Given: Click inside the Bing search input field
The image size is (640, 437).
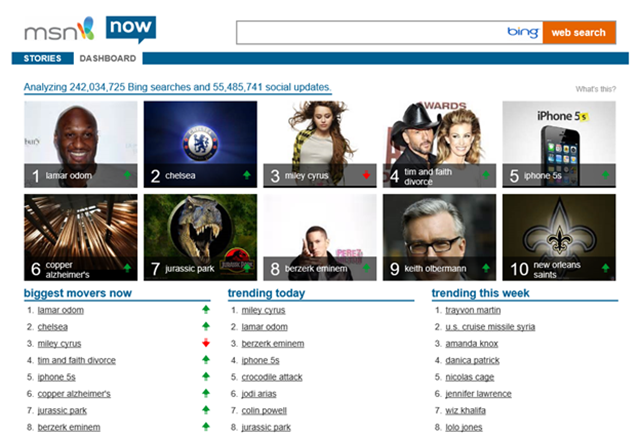Looking at the screenshot, I should [371, 33].
